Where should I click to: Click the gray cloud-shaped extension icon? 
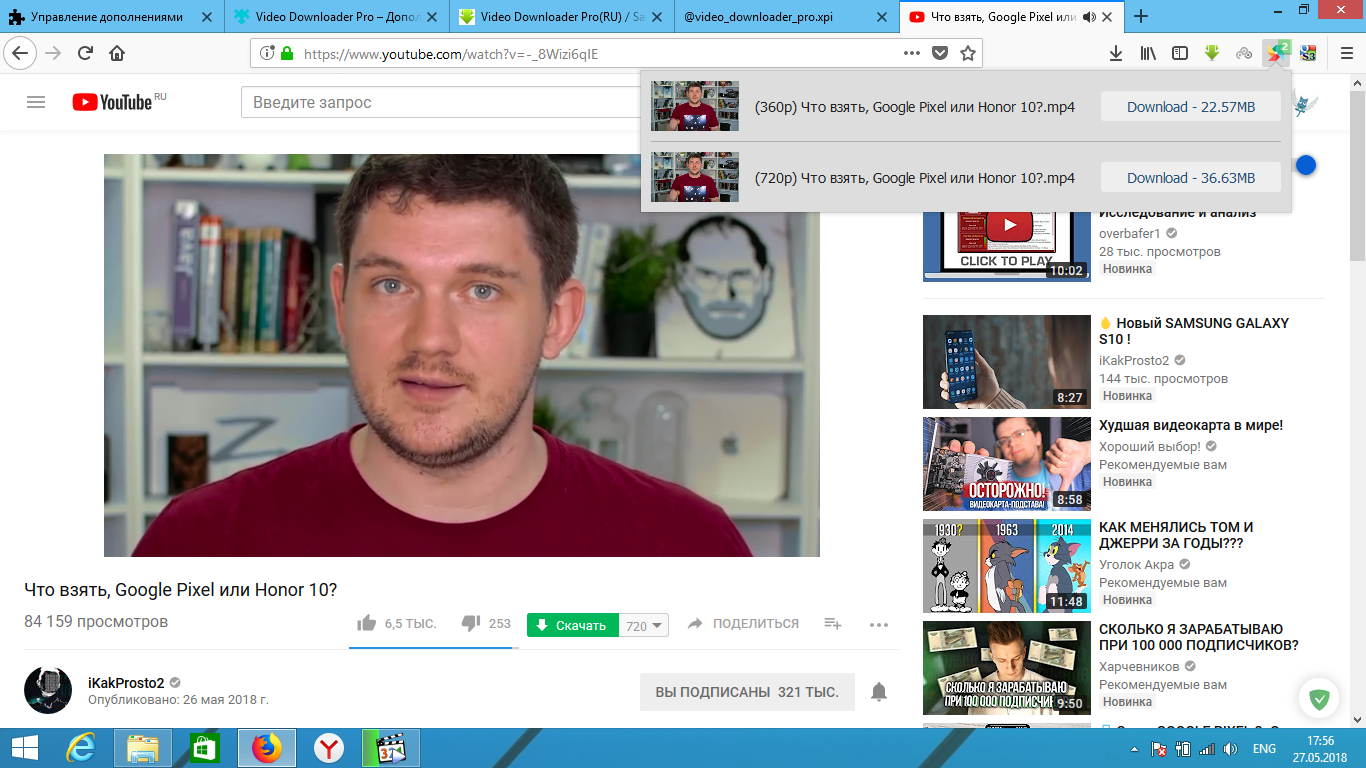tap(1244, 53)
